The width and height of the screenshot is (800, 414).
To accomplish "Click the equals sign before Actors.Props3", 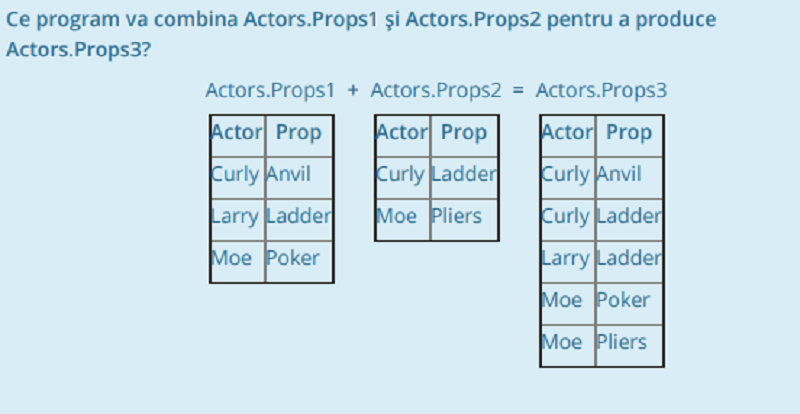I will point(518,90).
